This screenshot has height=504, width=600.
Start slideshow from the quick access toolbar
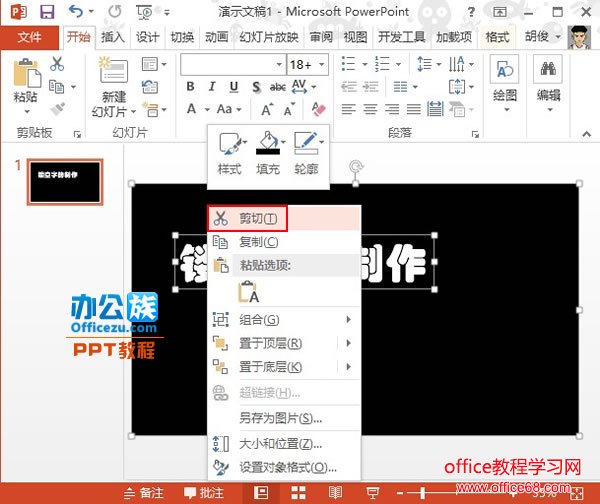[144, 12]
